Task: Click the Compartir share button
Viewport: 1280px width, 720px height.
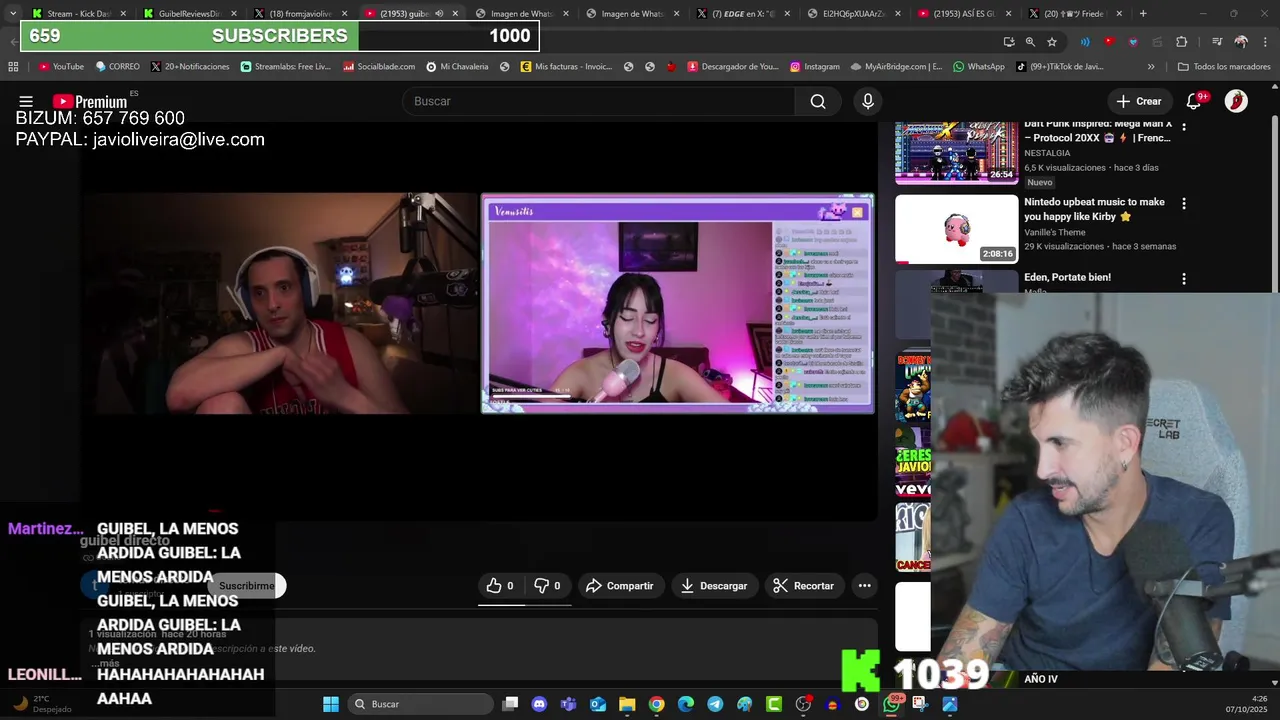Action: point(620,586)
